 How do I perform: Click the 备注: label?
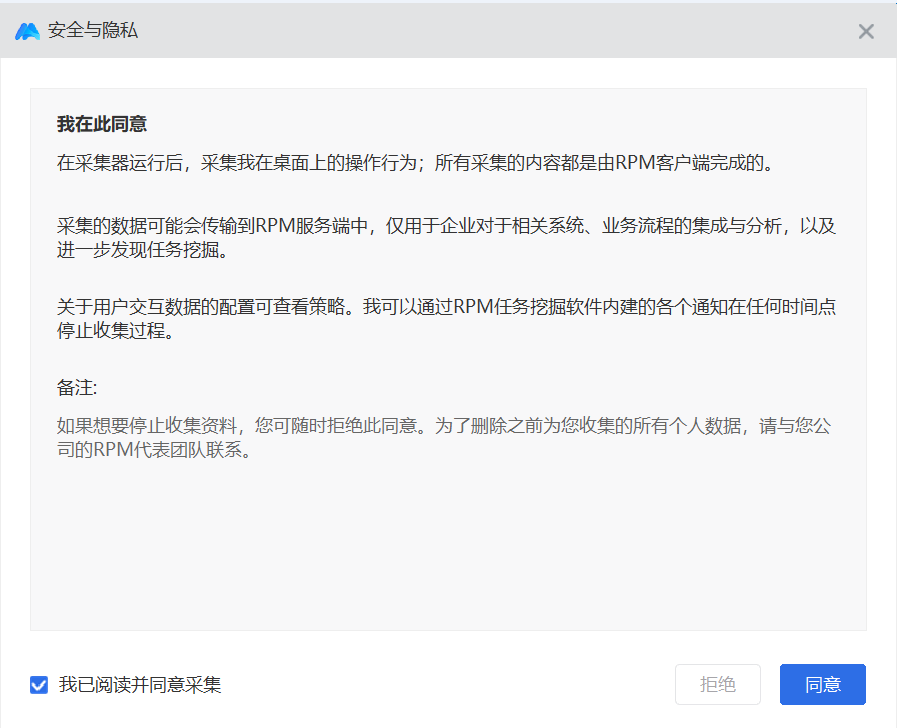[x=77, y=387]
